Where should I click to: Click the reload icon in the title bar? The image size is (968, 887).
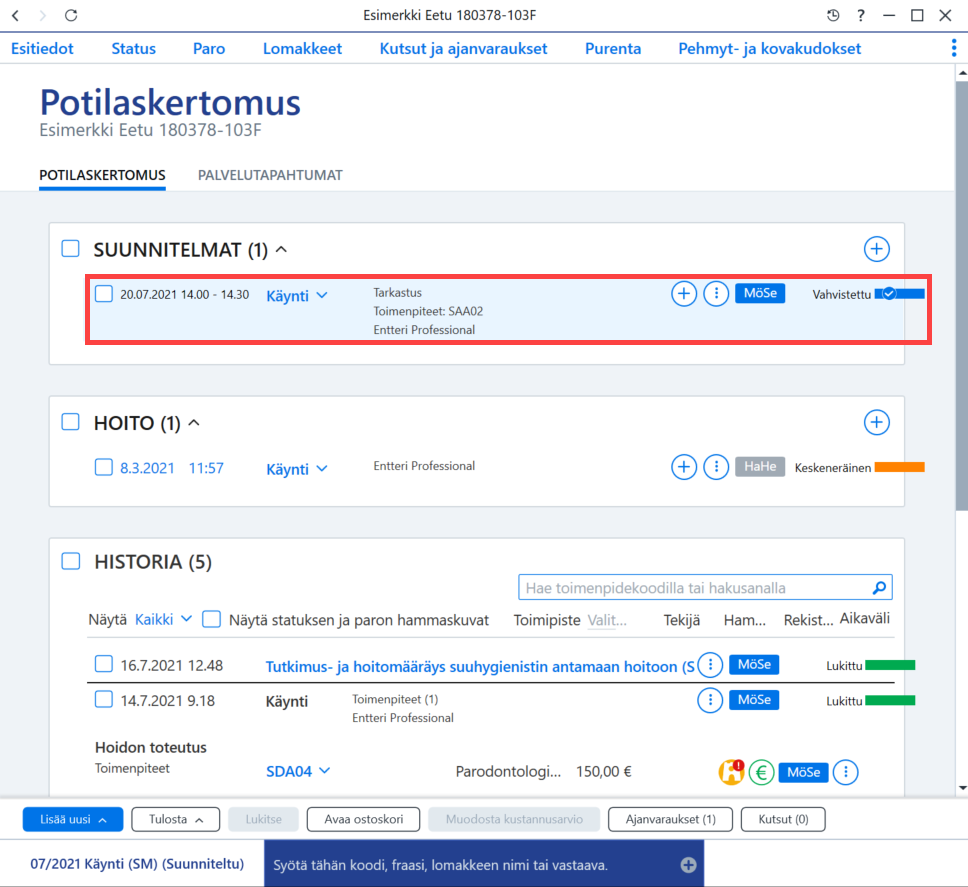point(71,15)
